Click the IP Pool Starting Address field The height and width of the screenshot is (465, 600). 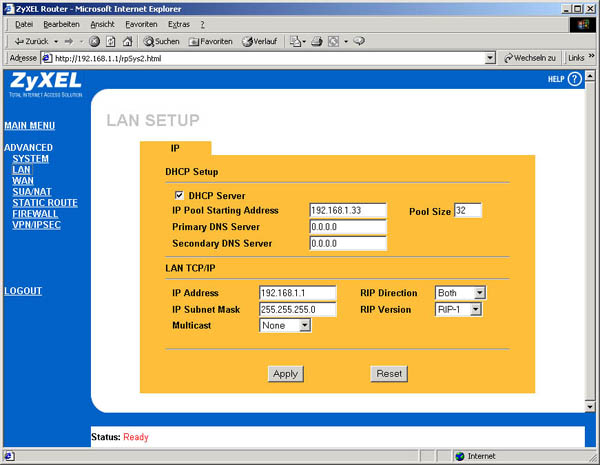point(347,211)
